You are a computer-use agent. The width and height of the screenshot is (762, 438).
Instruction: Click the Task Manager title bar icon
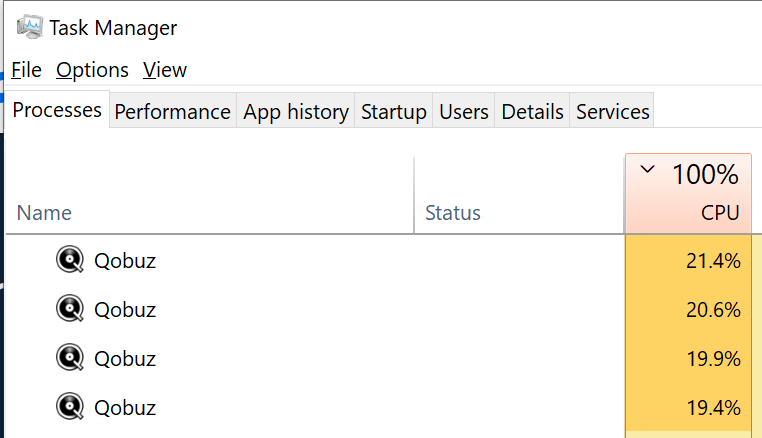(x=30, y=27)
